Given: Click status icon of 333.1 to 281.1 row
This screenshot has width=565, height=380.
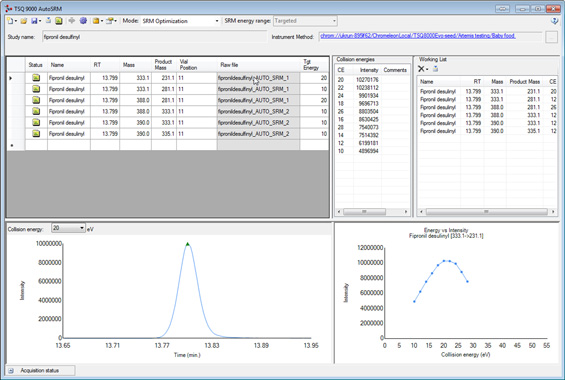Looking at the screenshot, I should tap(36, 89).
